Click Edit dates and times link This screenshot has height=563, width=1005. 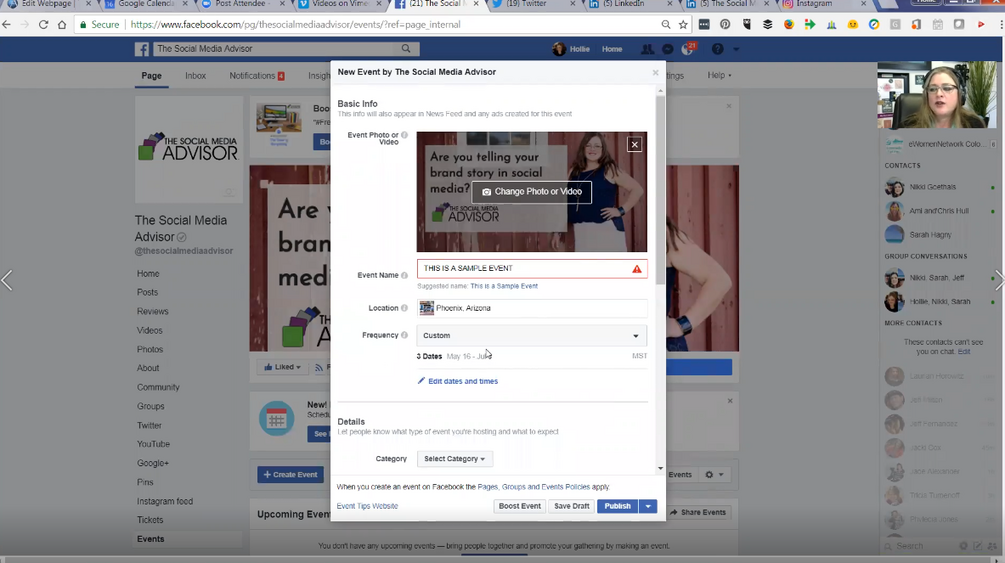click(x=458, y=381)
